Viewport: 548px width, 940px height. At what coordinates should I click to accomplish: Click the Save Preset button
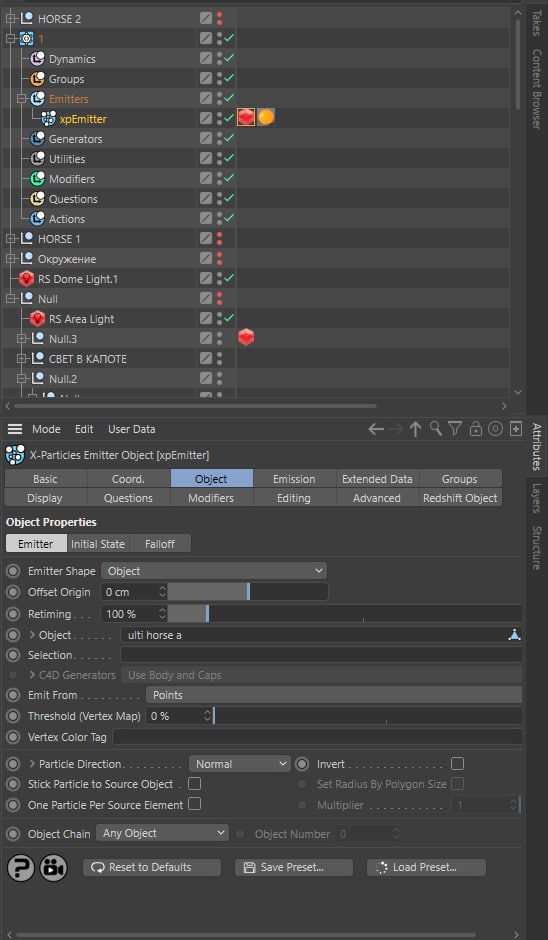(x=294, y=867)
